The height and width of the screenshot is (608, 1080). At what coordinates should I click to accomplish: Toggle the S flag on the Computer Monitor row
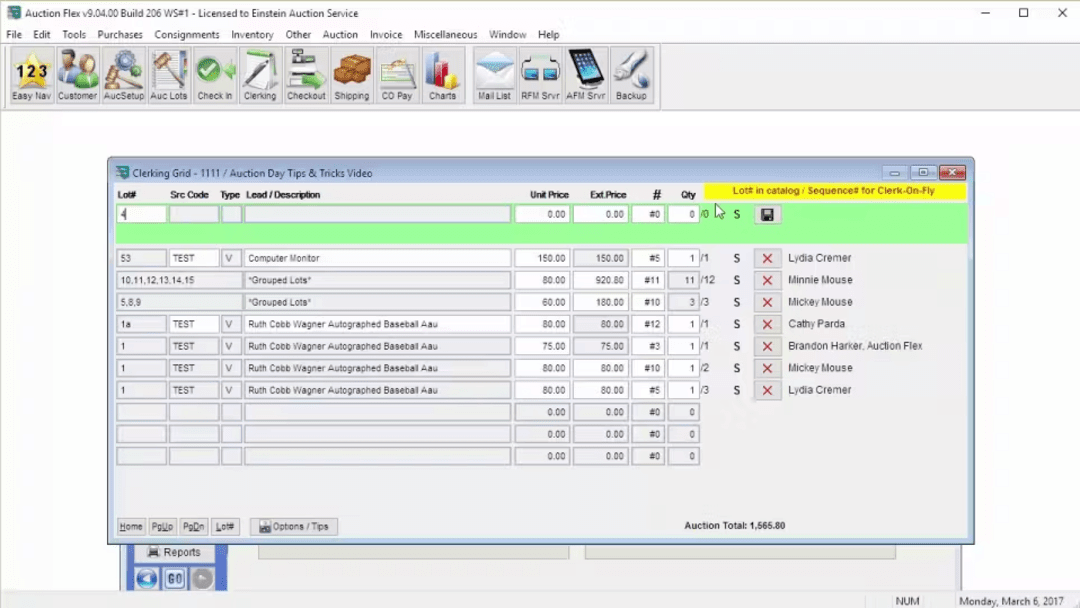tap(736, 258)
